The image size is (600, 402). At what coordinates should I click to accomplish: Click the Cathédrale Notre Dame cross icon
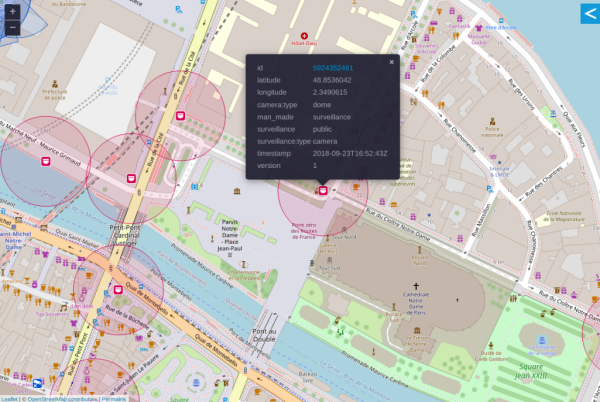tap(416, 286)
